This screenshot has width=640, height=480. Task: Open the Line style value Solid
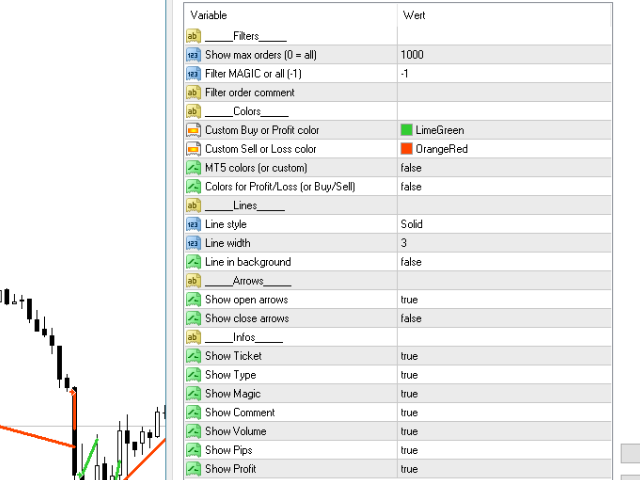pyautogui.click(x=504, y=224)
